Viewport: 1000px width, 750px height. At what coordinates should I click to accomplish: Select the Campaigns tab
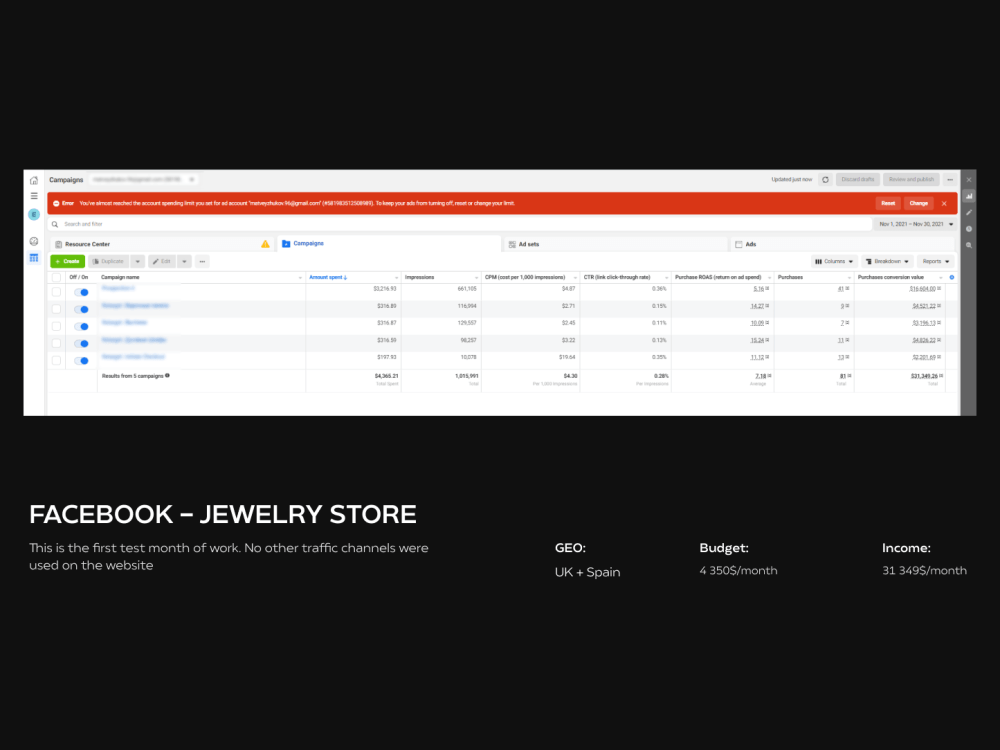click(x=389, y=244)
